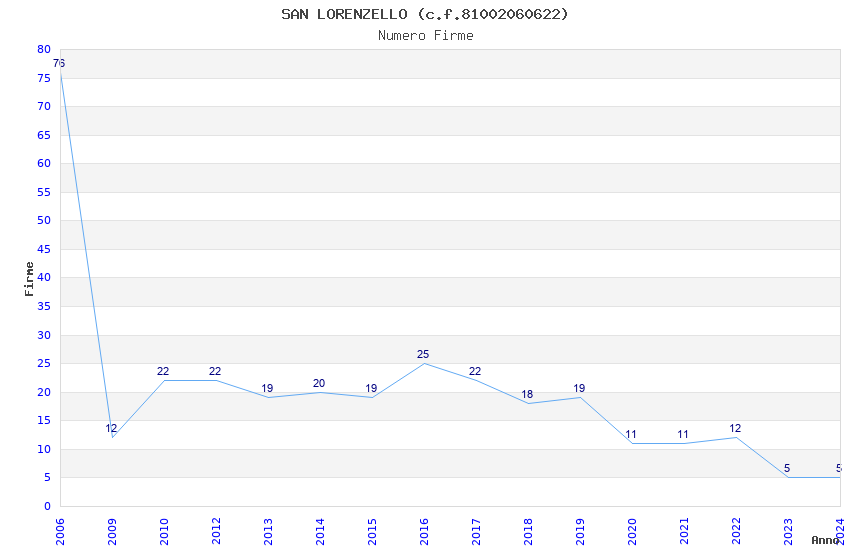This screenshot has width=850, height=550.
Task: Select the 22 data label for year 2017
Action: 475,371
